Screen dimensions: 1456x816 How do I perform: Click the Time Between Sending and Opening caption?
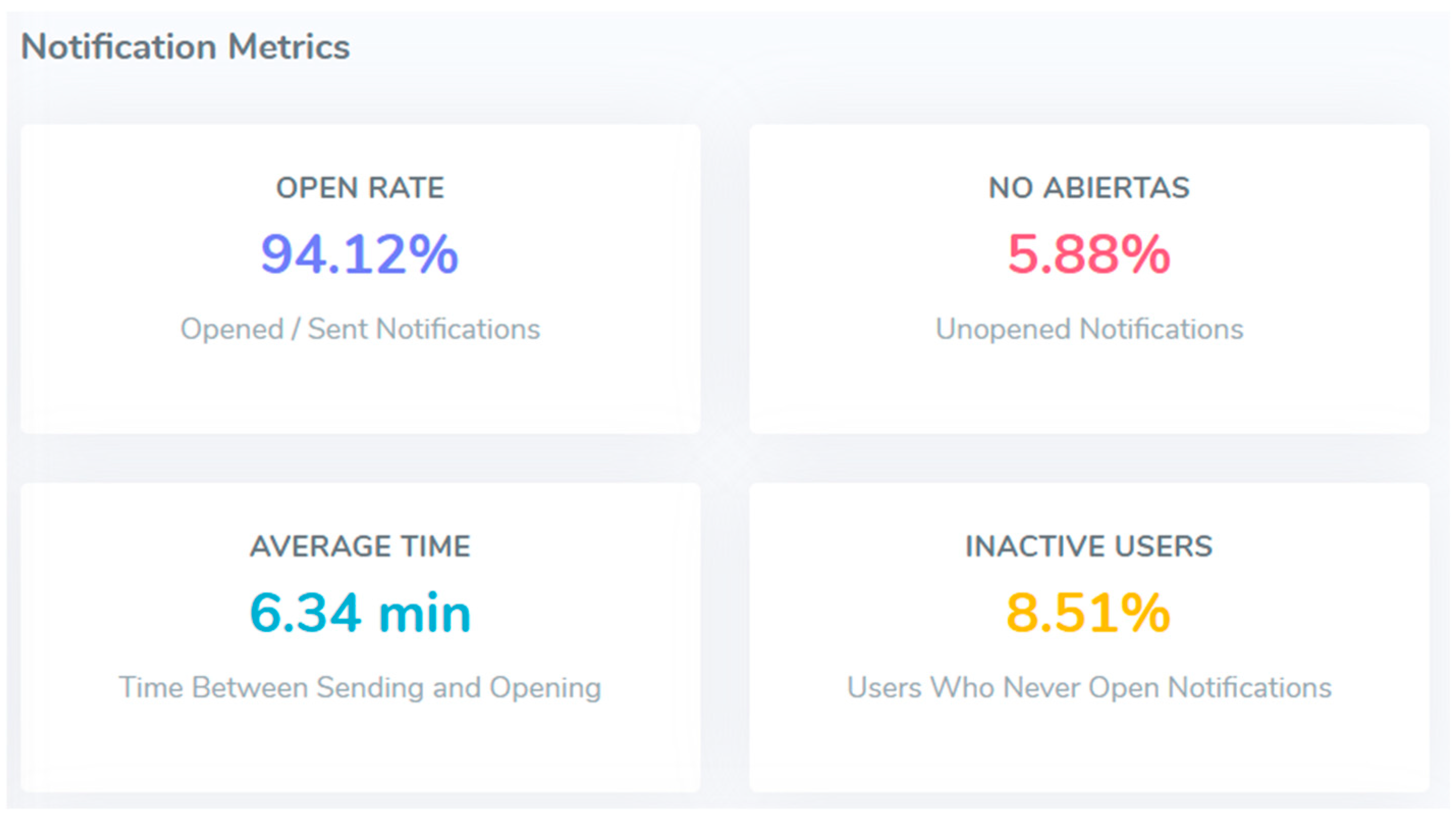[x=360, y=688]
